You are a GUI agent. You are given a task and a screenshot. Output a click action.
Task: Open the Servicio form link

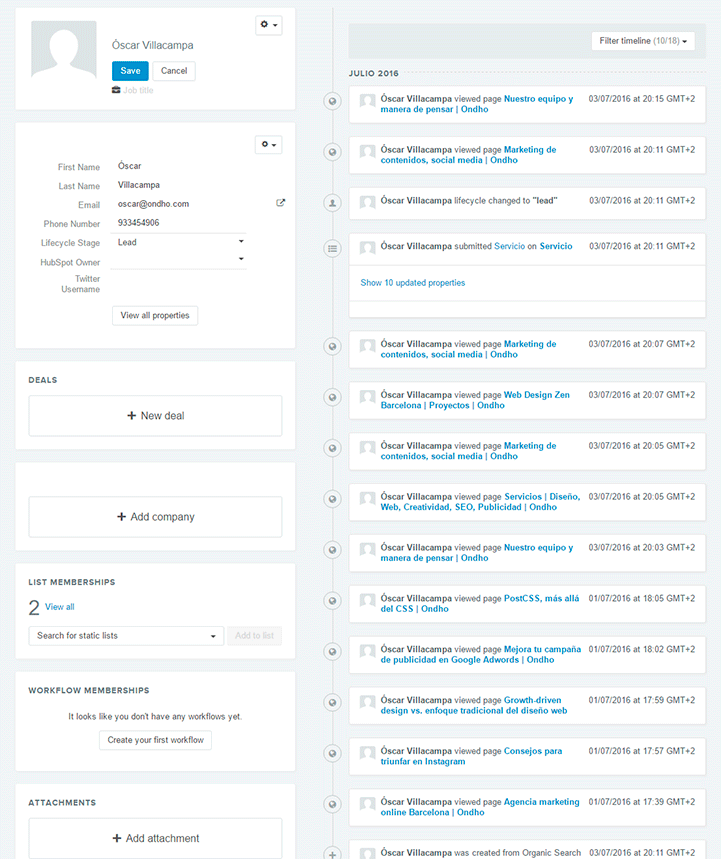(x=510, y=247)
